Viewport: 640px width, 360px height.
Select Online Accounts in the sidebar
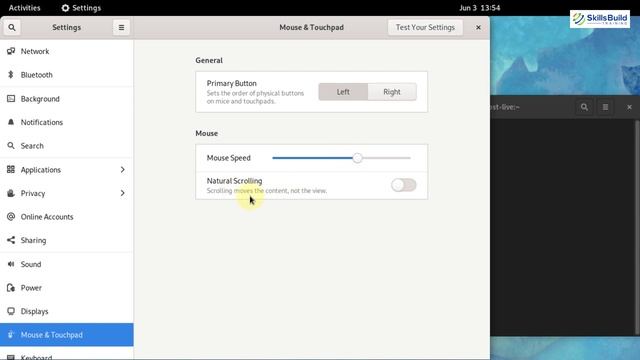coord(67,217)
